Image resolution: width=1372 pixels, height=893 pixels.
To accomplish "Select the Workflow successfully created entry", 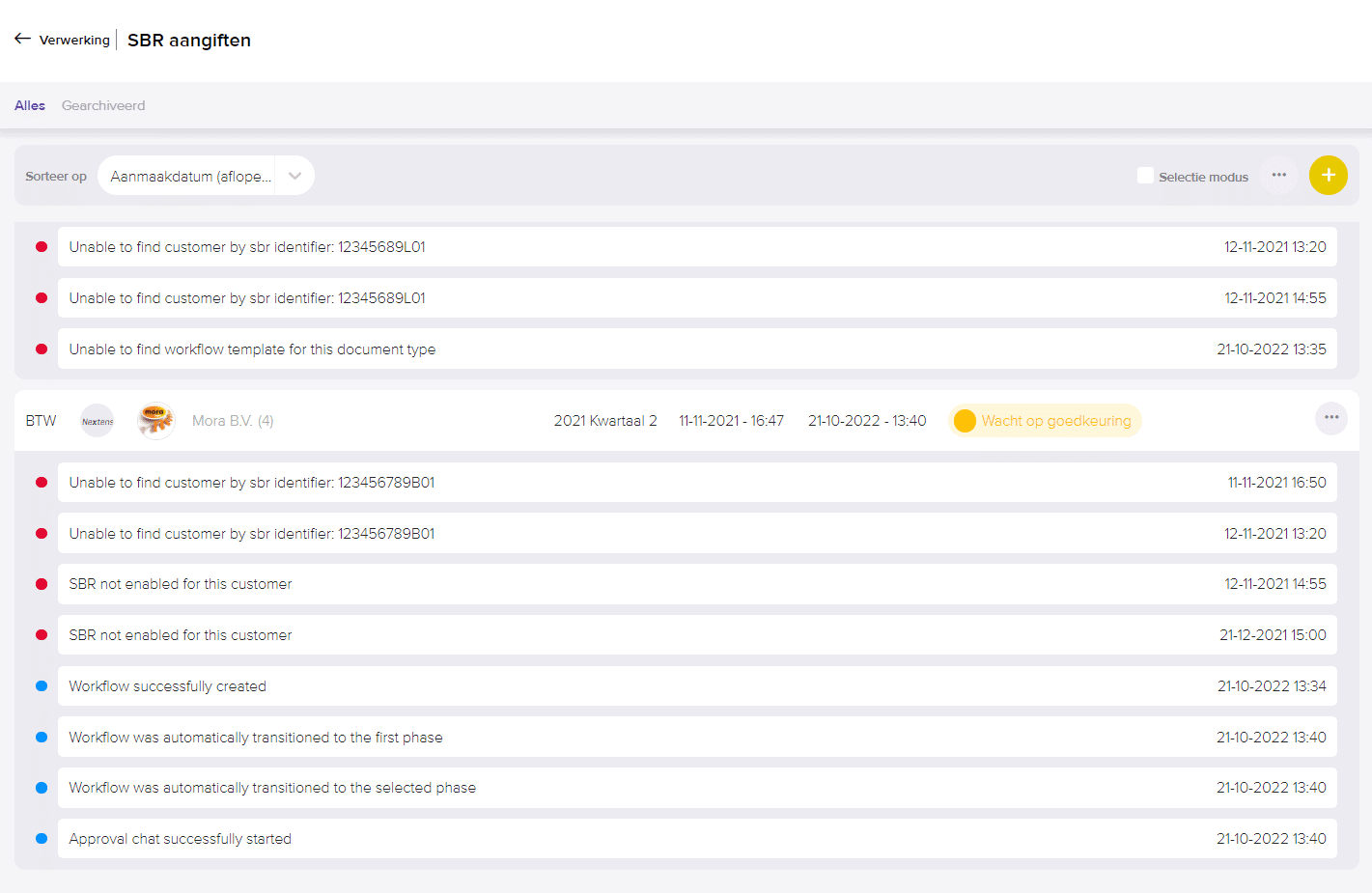I will 697,686.
